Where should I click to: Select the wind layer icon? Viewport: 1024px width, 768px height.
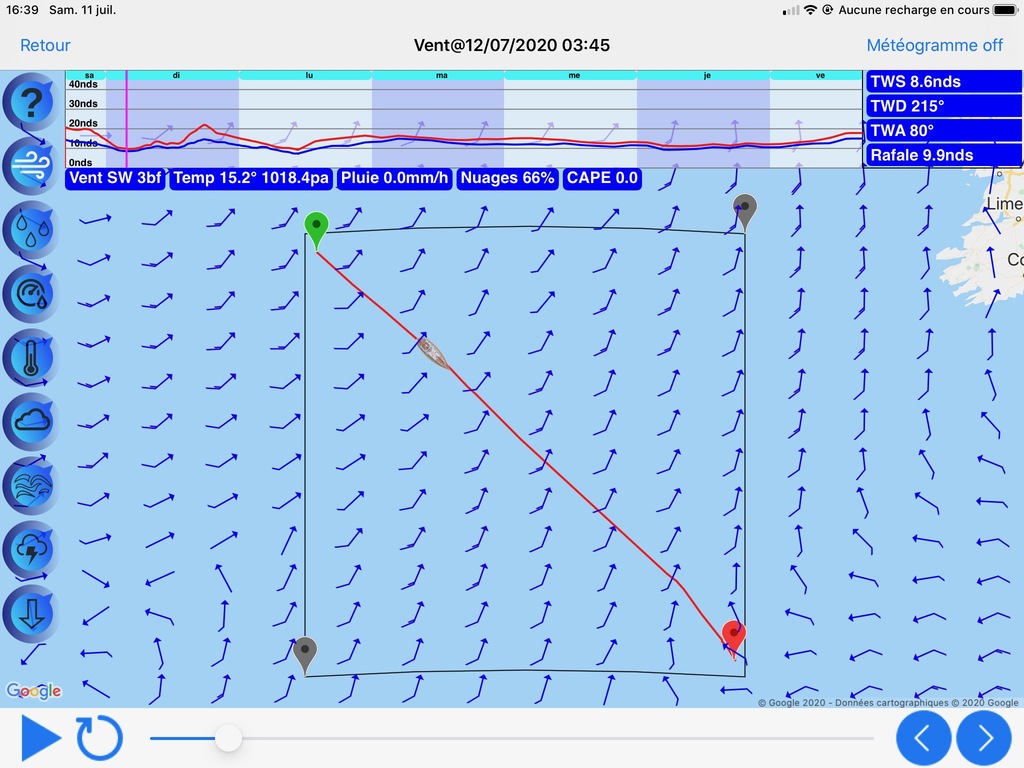30,167
